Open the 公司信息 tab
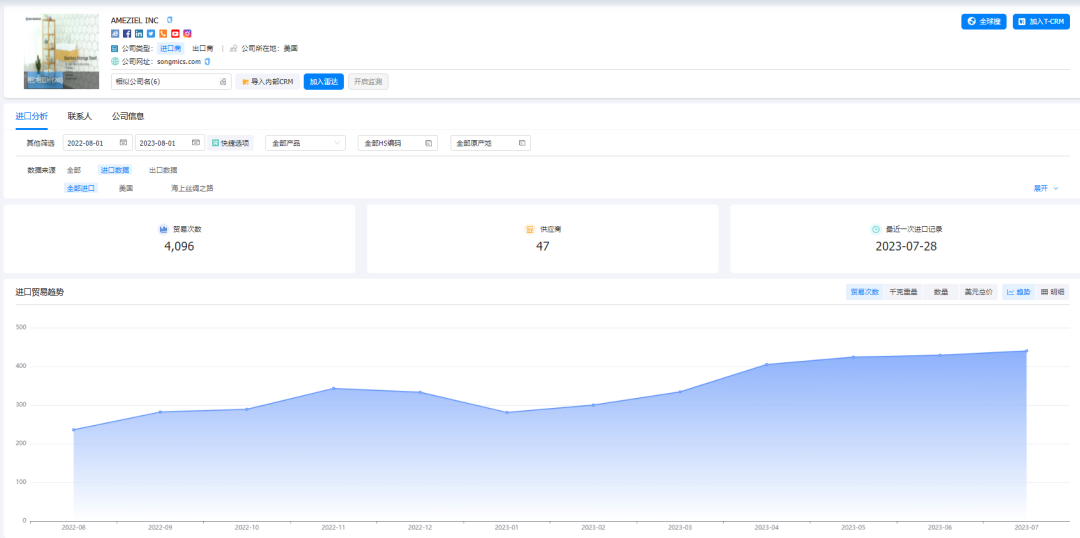The width and height of the screenshot is (1080, 538). [x=128, y=116]
